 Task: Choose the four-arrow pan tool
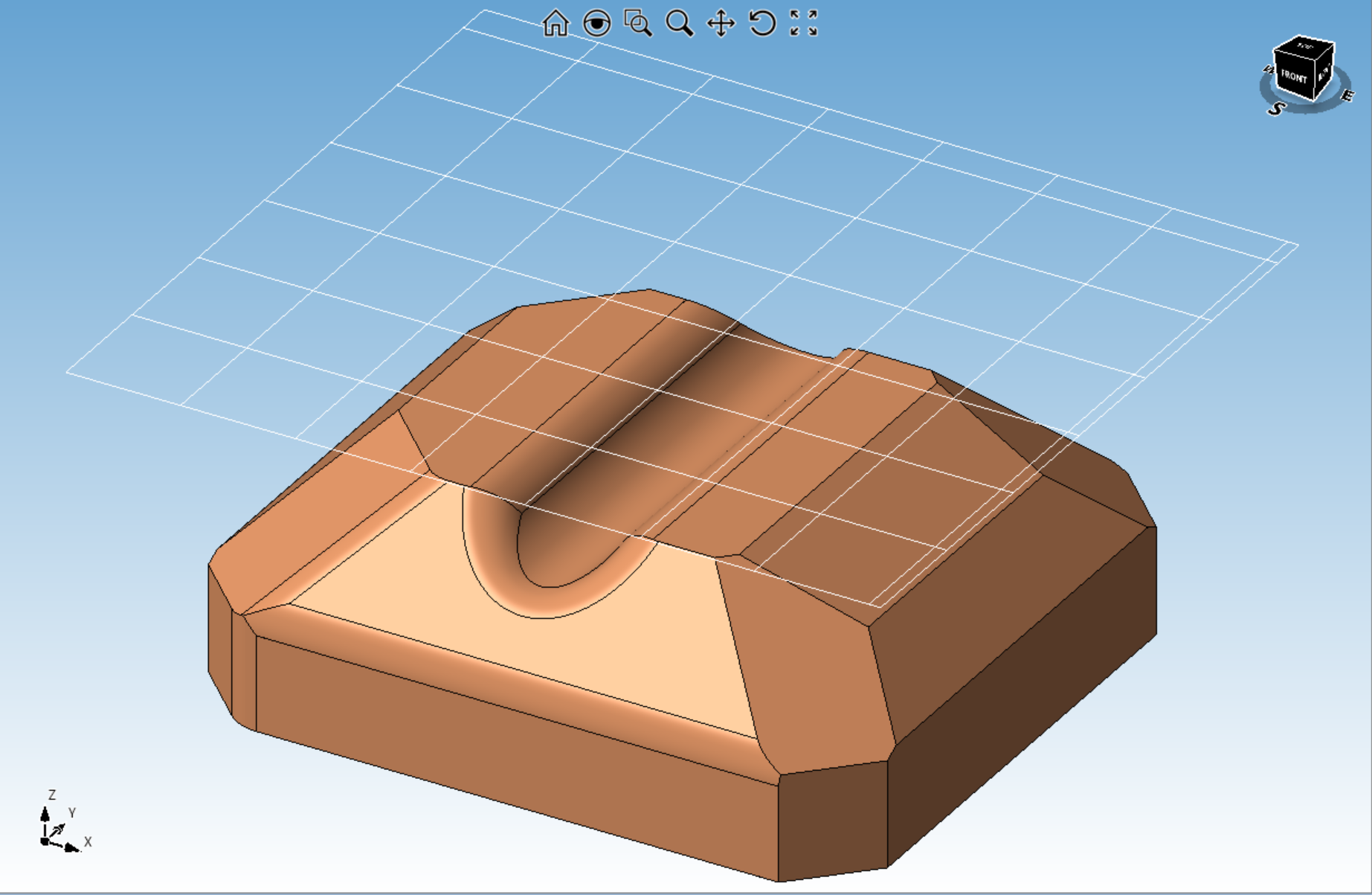coord(721,23)
